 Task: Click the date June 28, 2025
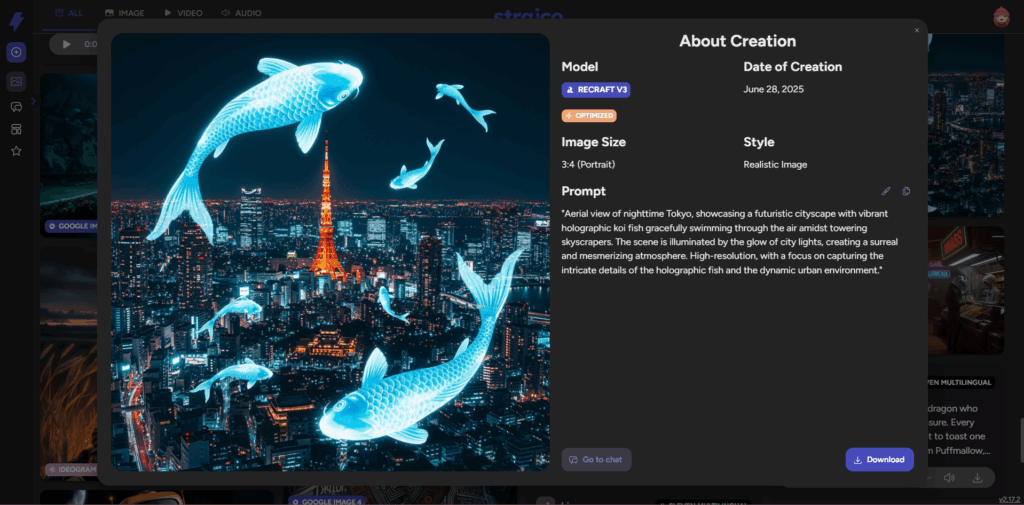(773, 90)
